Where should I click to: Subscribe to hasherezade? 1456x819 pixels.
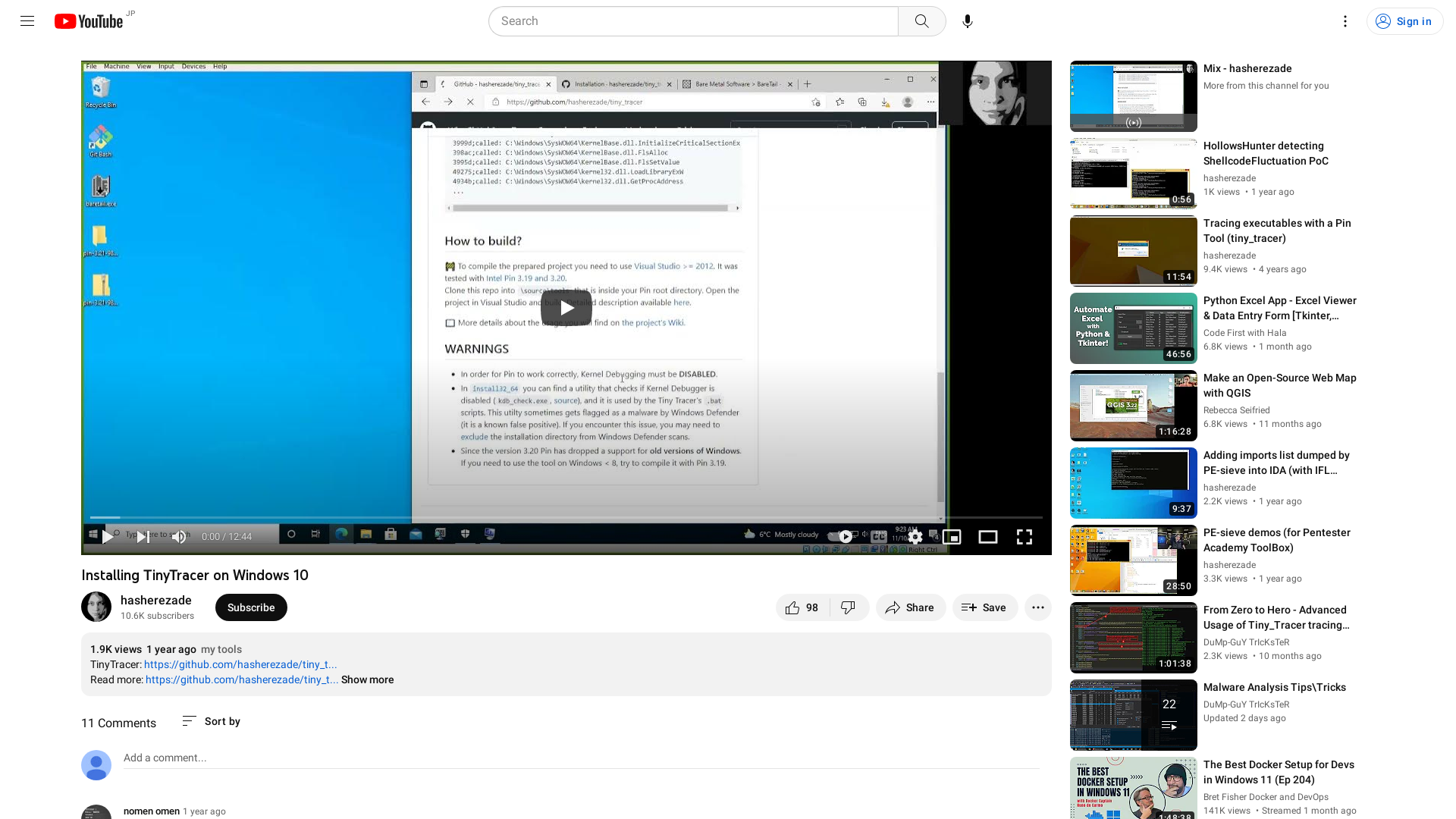tap(251, 607)
